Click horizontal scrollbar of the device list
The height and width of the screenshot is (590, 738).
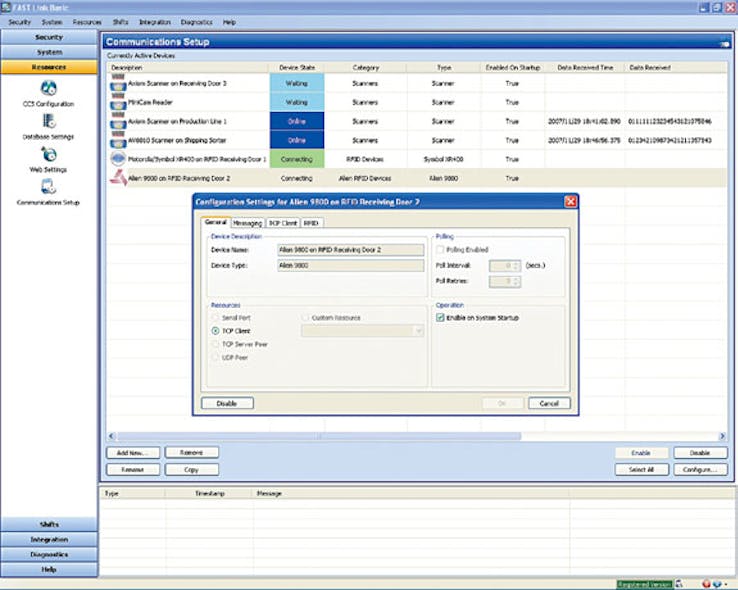coord(319,436)
